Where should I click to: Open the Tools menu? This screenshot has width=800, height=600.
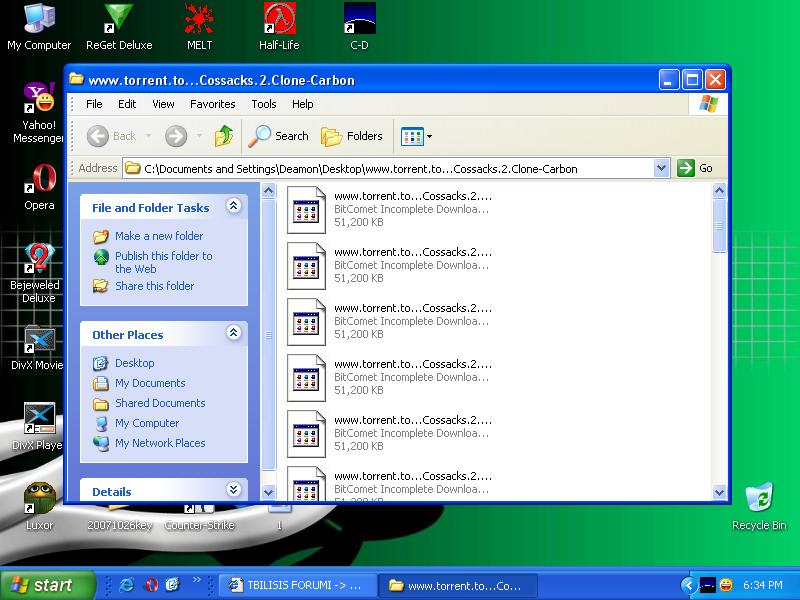click(x=264, y=104)
